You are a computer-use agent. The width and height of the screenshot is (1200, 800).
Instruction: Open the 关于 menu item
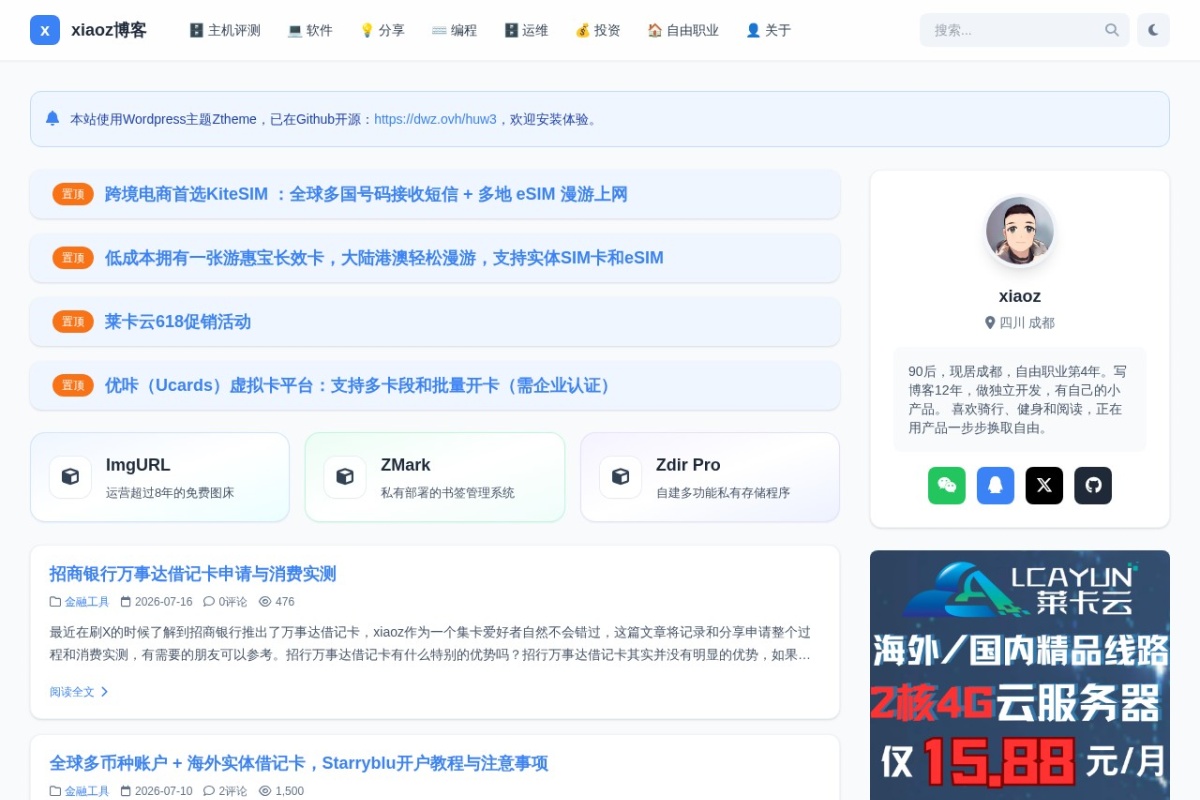[768, 30]
